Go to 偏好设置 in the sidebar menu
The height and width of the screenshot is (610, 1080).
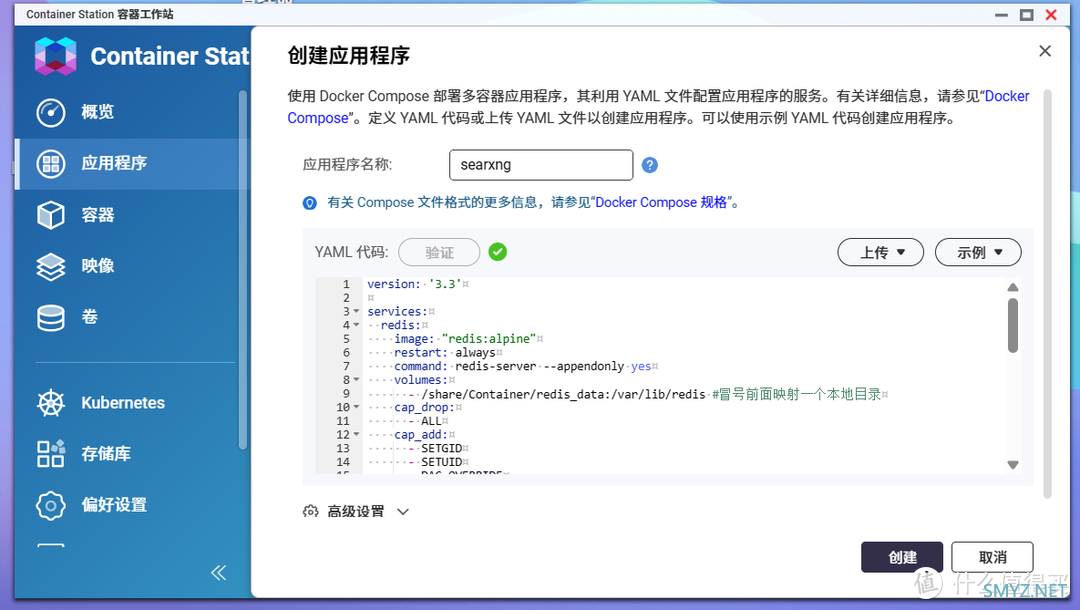tap(114, 505)
